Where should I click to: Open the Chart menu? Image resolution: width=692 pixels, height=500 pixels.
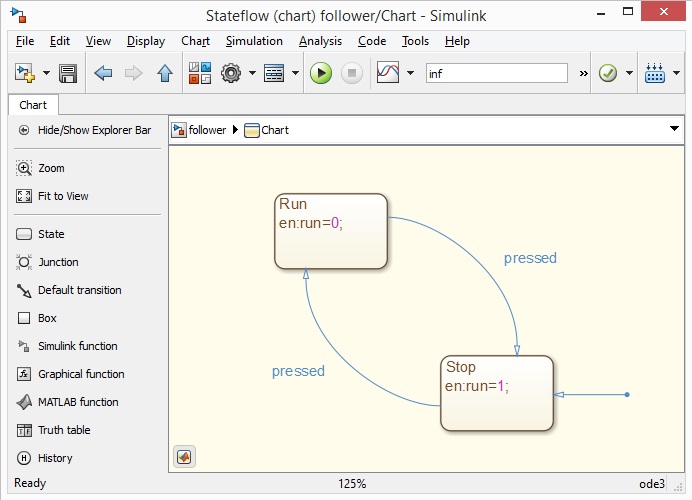[x=196, y=41]
